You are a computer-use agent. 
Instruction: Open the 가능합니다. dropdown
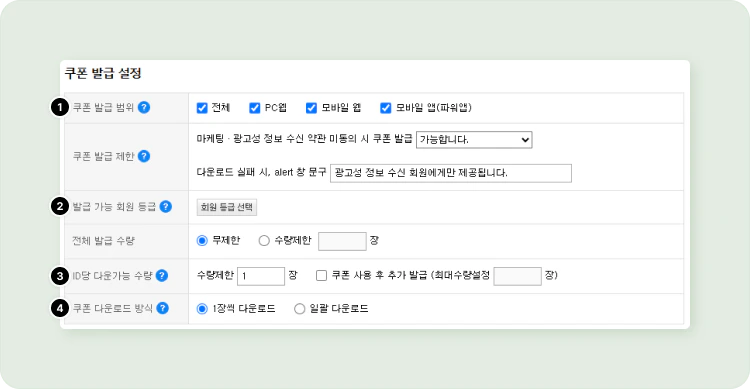coord(474,140)
